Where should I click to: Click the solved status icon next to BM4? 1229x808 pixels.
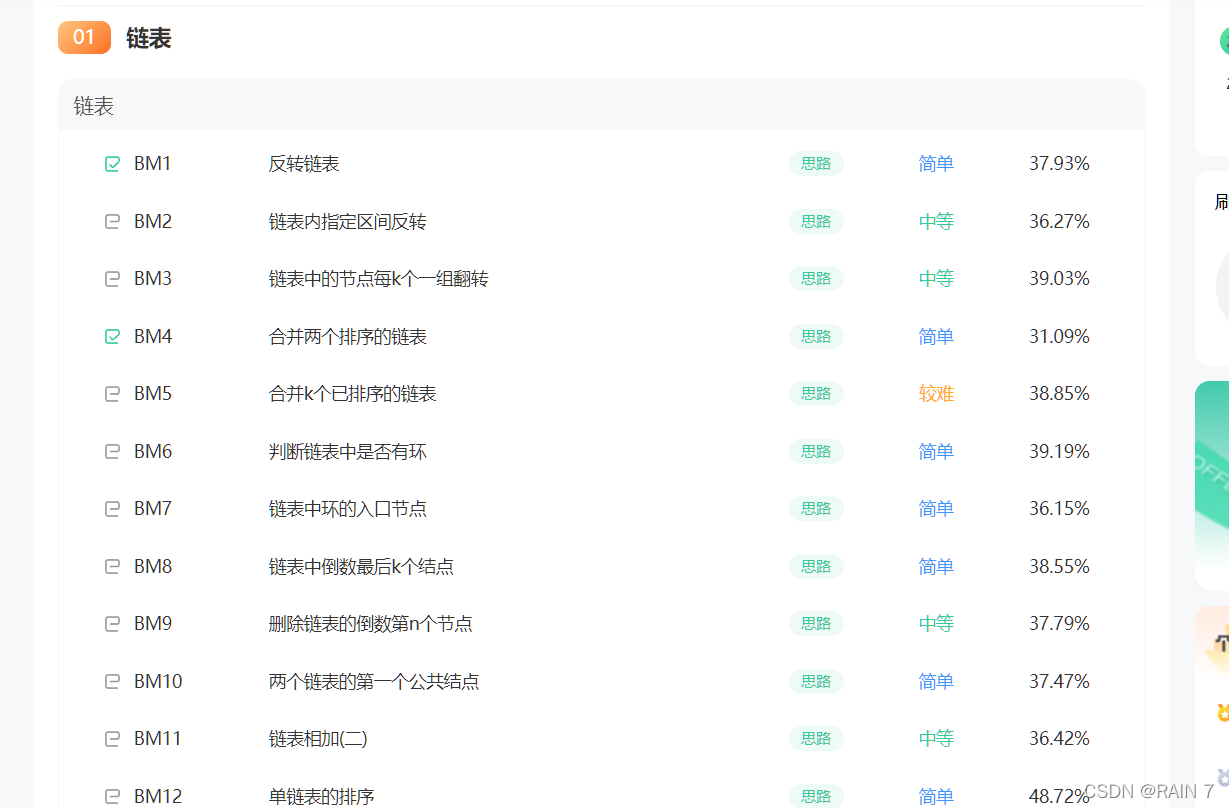coord(112,336)
